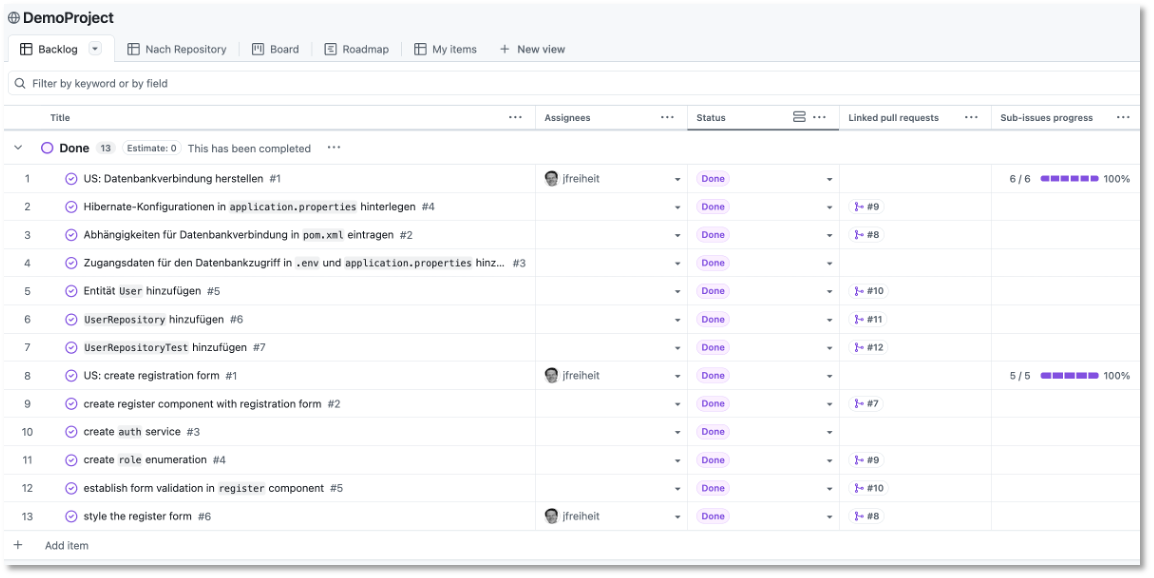Open pull request #8 in Abhängigkeiten row

(866, 235)
